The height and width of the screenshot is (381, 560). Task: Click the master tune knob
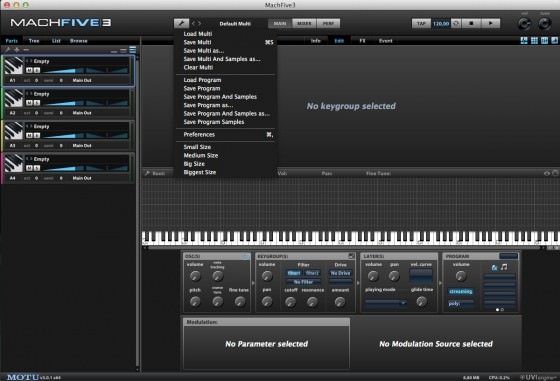[x=545, y=24]
